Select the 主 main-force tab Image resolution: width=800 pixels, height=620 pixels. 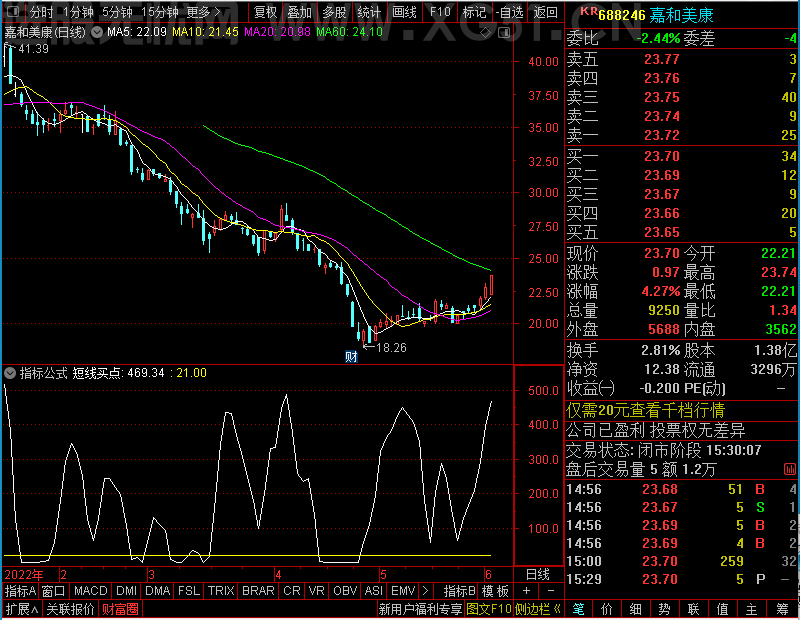pos(752,609)
